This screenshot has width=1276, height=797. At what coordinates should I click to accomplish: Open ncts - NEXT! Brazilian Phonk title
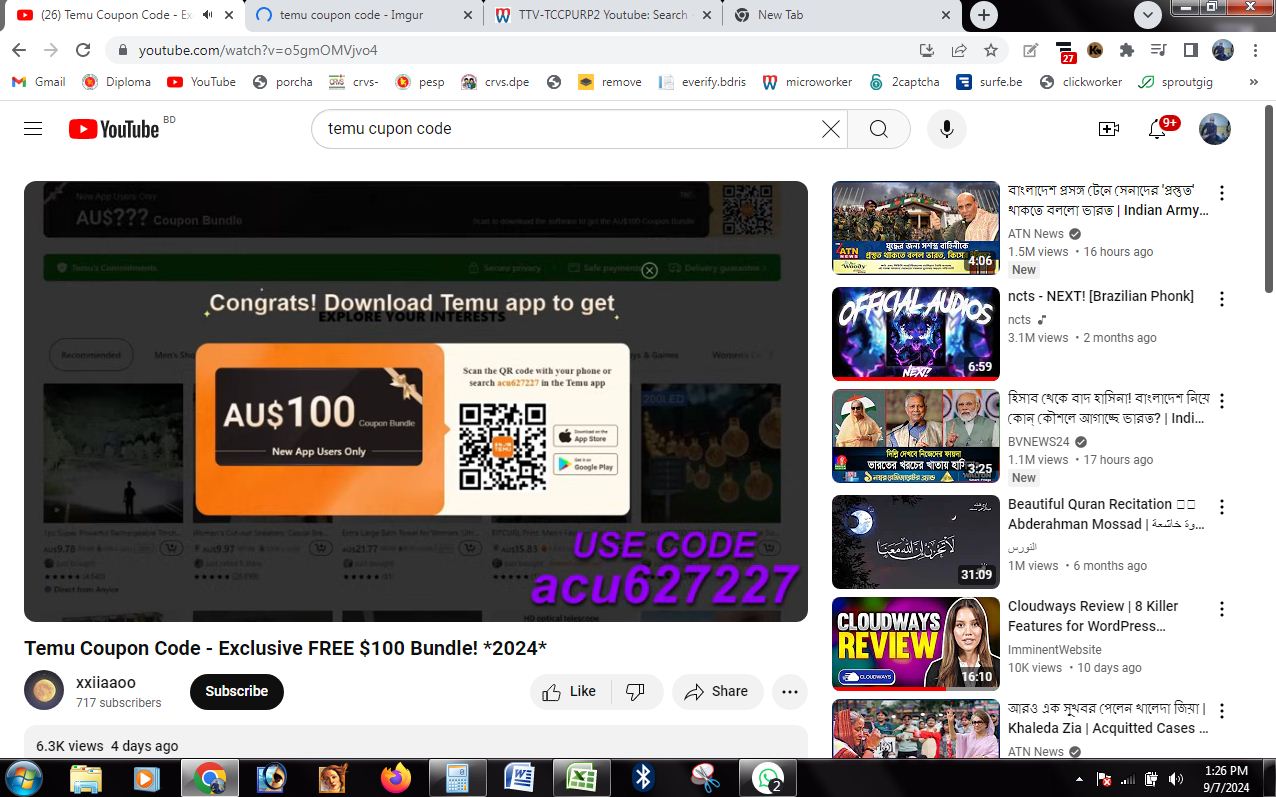pyautogui.click(x=1101, y=296)
